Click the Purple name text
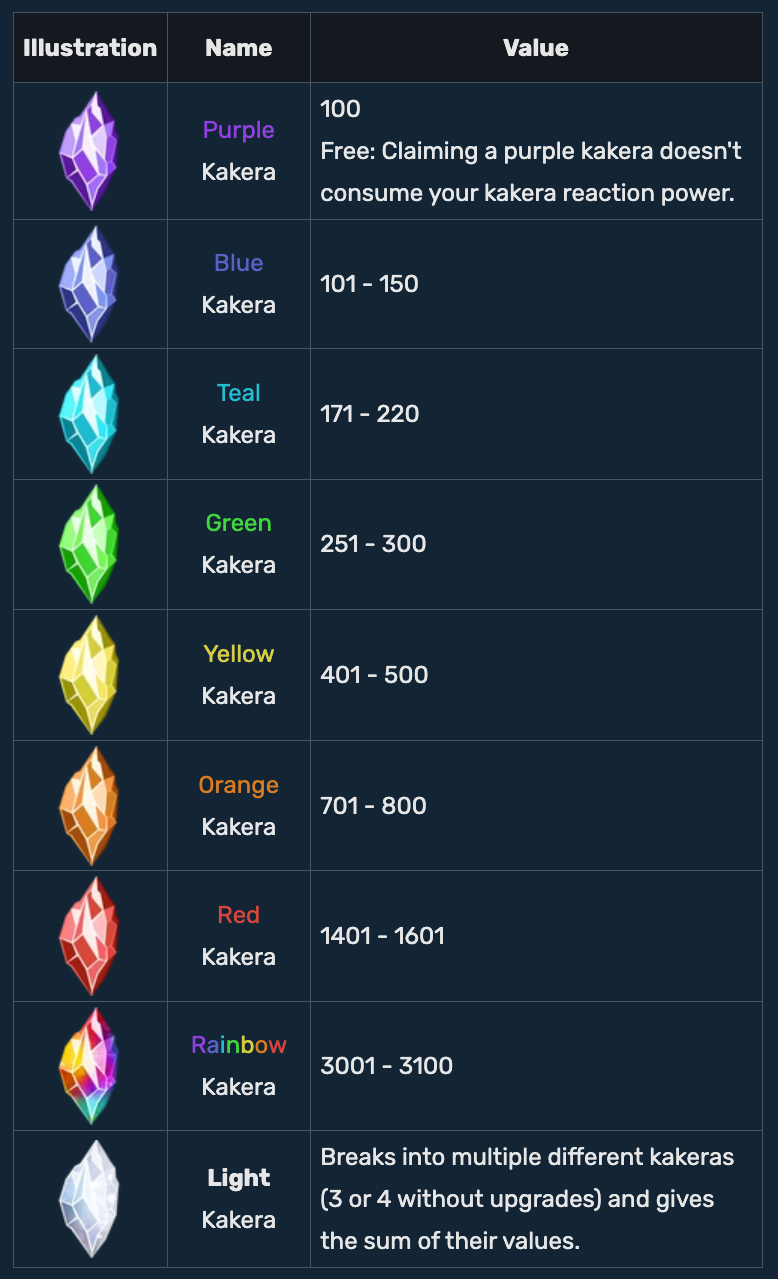 [x=238, y=130]
